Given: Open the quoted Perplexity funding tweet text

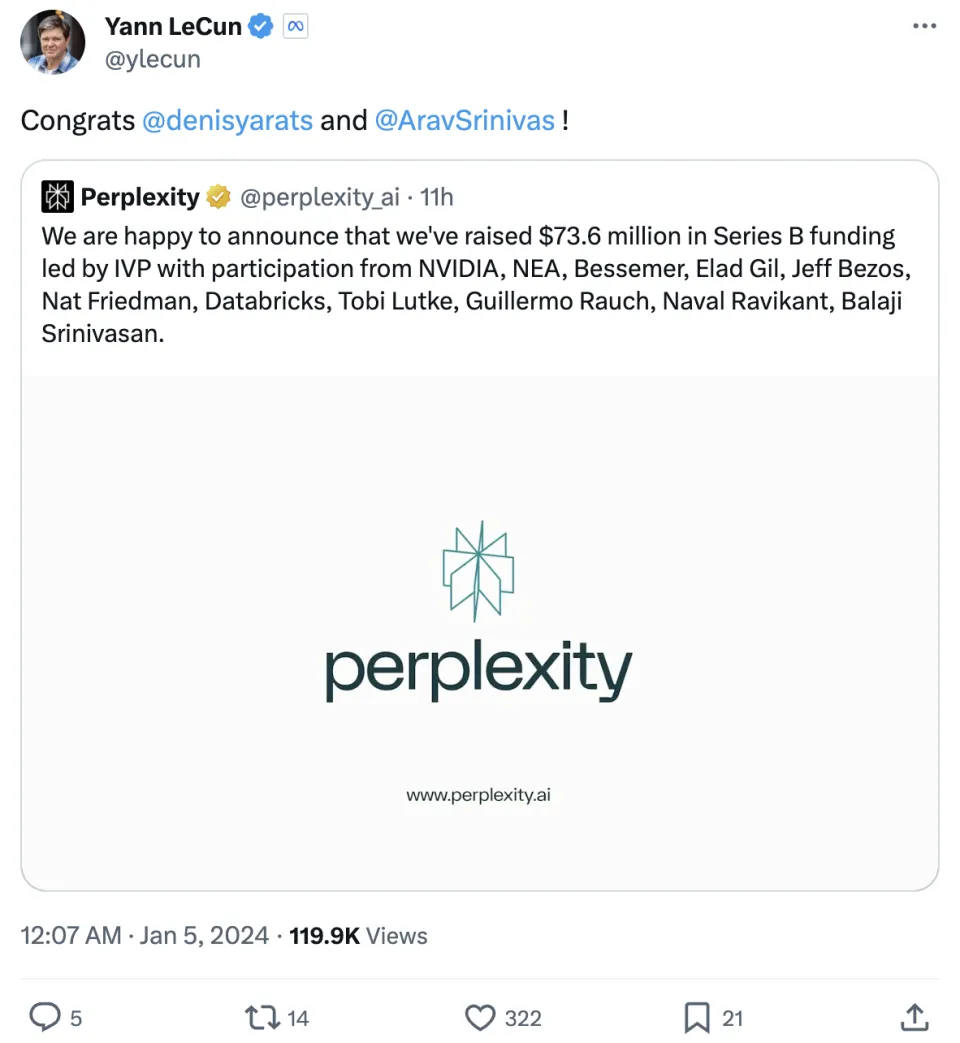Looking at the screenshot, I should tap(470, 285).
